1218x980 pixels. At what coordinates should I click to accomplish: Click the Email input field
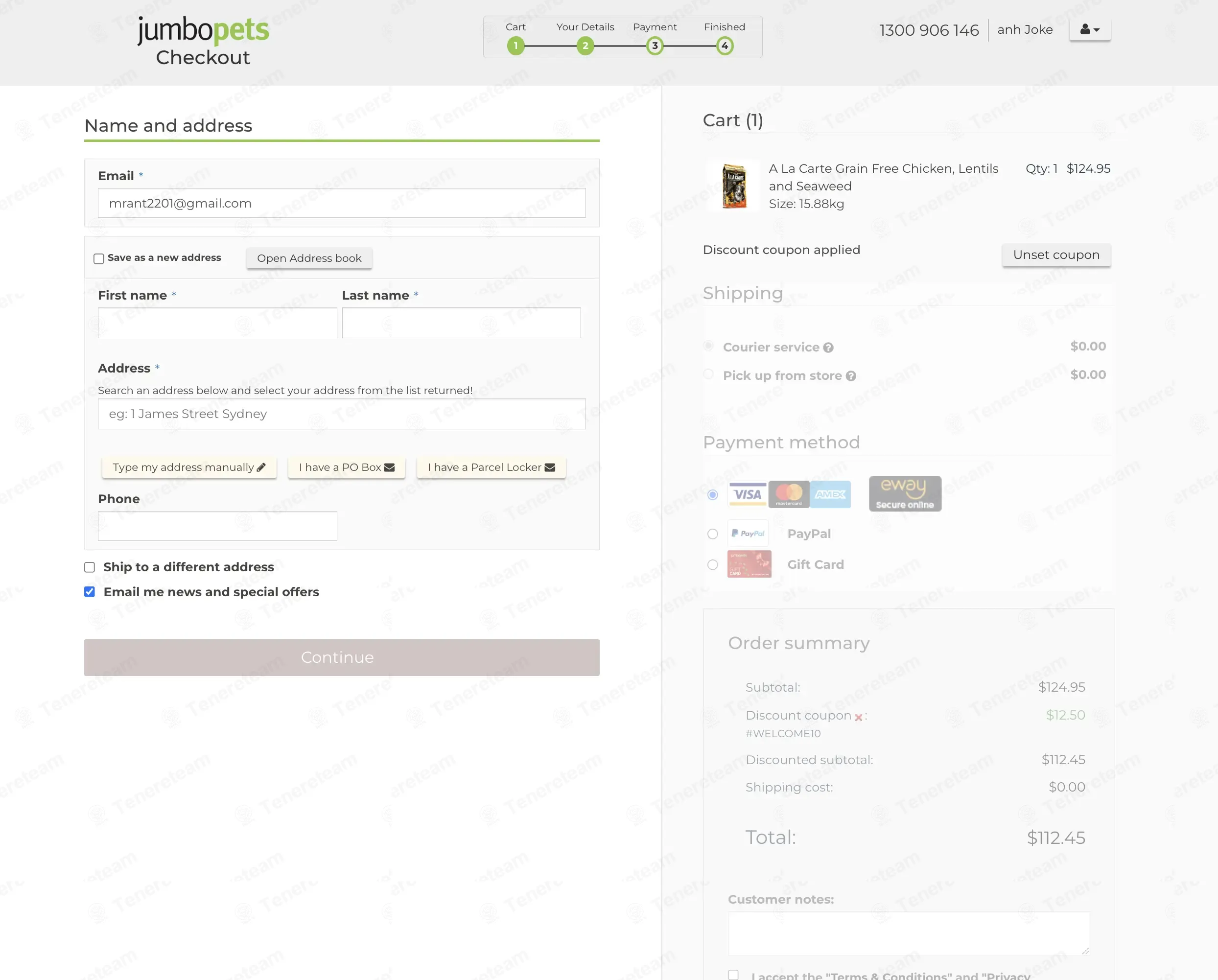point(342,203)
